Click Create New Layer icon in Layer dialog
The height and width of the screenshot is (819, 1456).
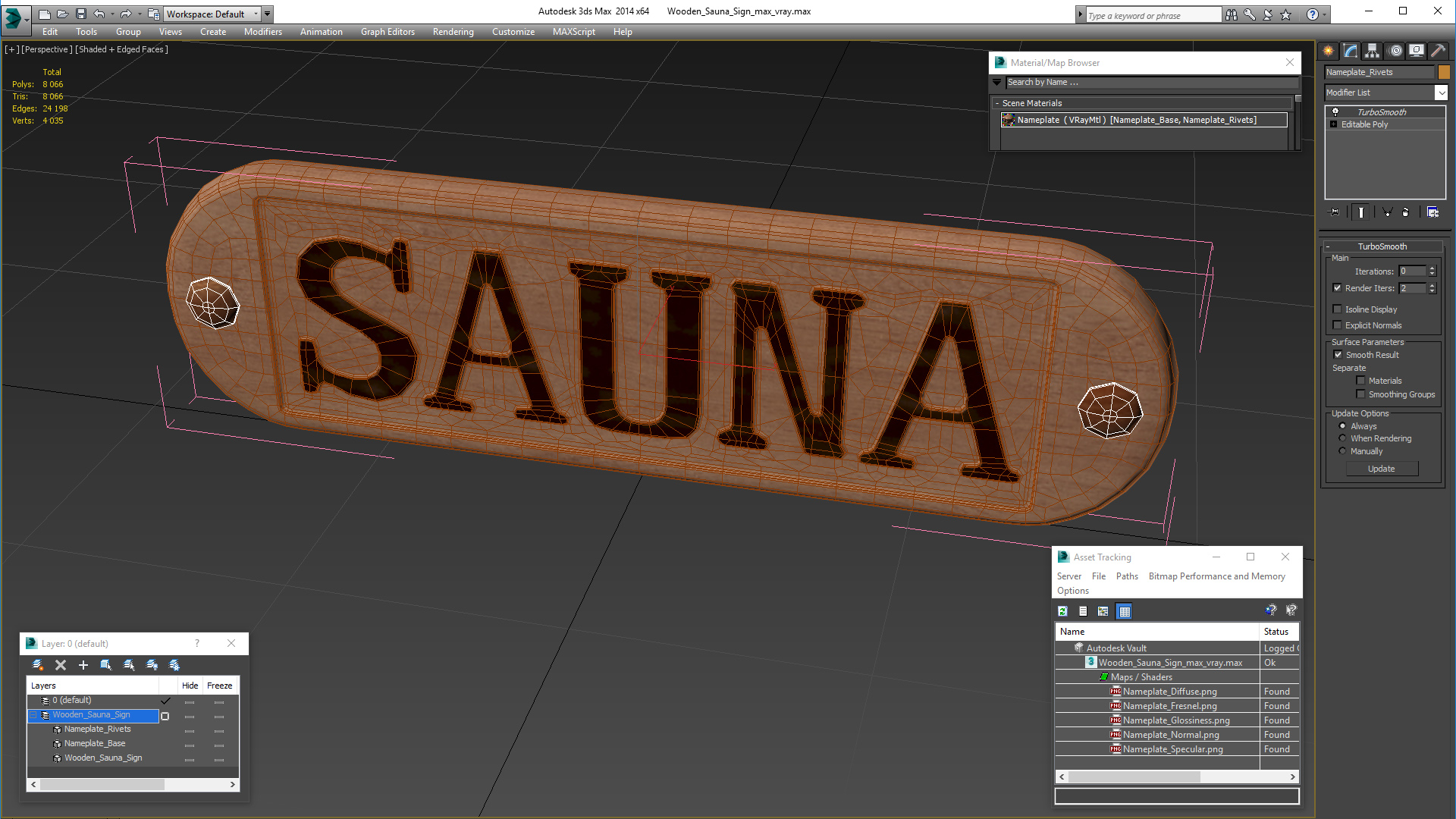tap(38, 665)
